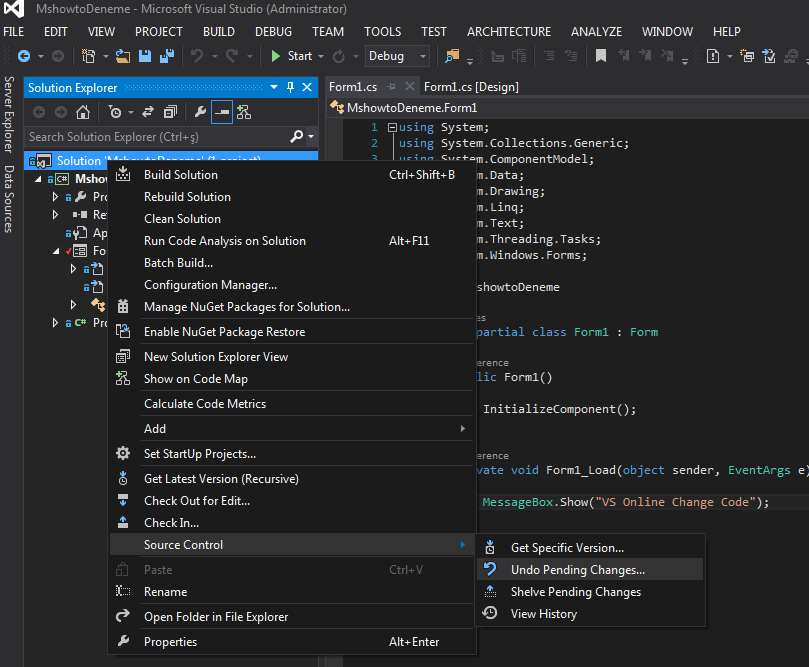Toggle bookmark using the bookmark icon
Viewport: 809px width, 667px height.
pos(601,56)
